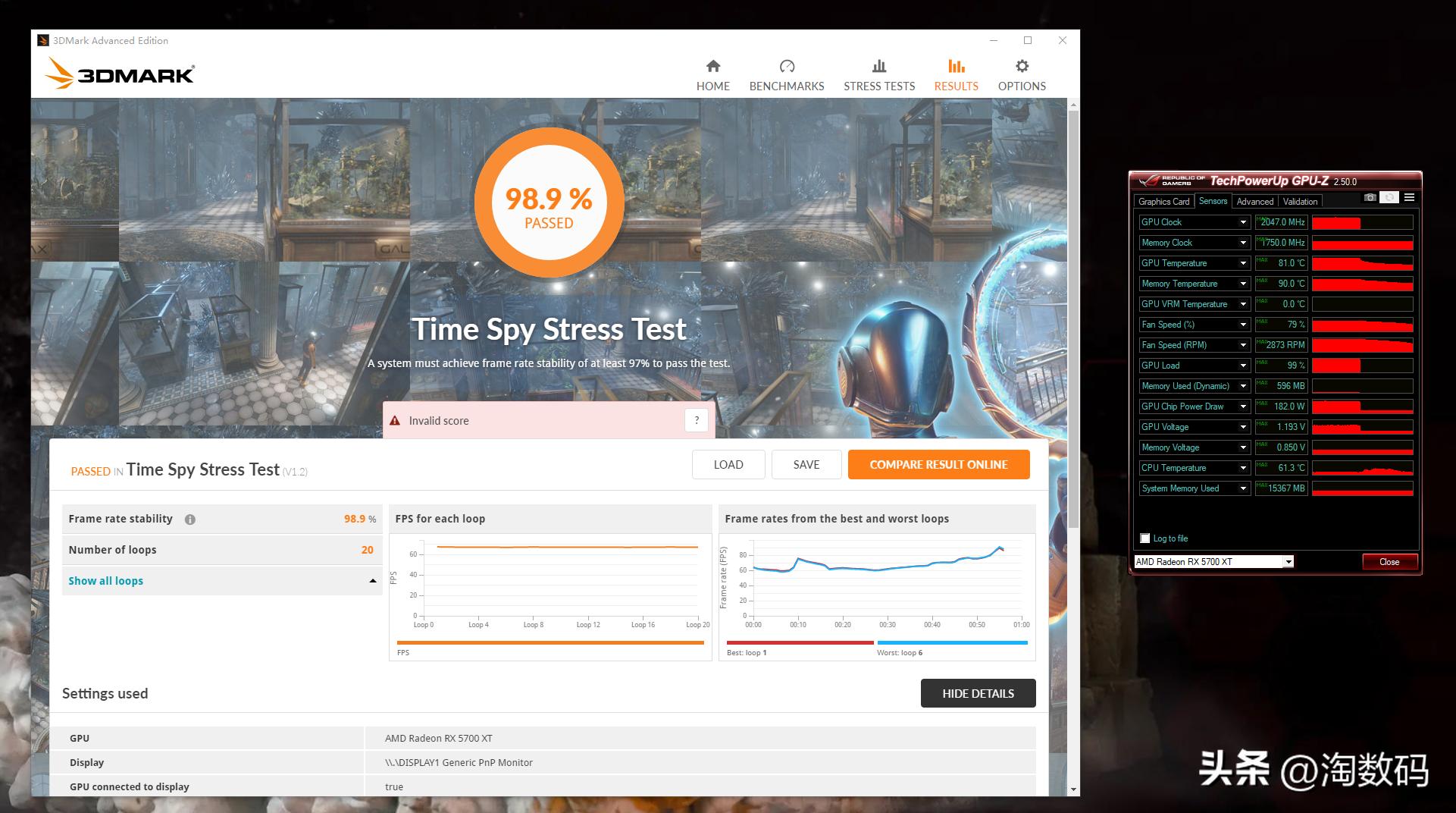The height and width of the screenshot is (813, 1456).
Task: Click the best and worst loops frame rate chart
Action: (877, 597)
